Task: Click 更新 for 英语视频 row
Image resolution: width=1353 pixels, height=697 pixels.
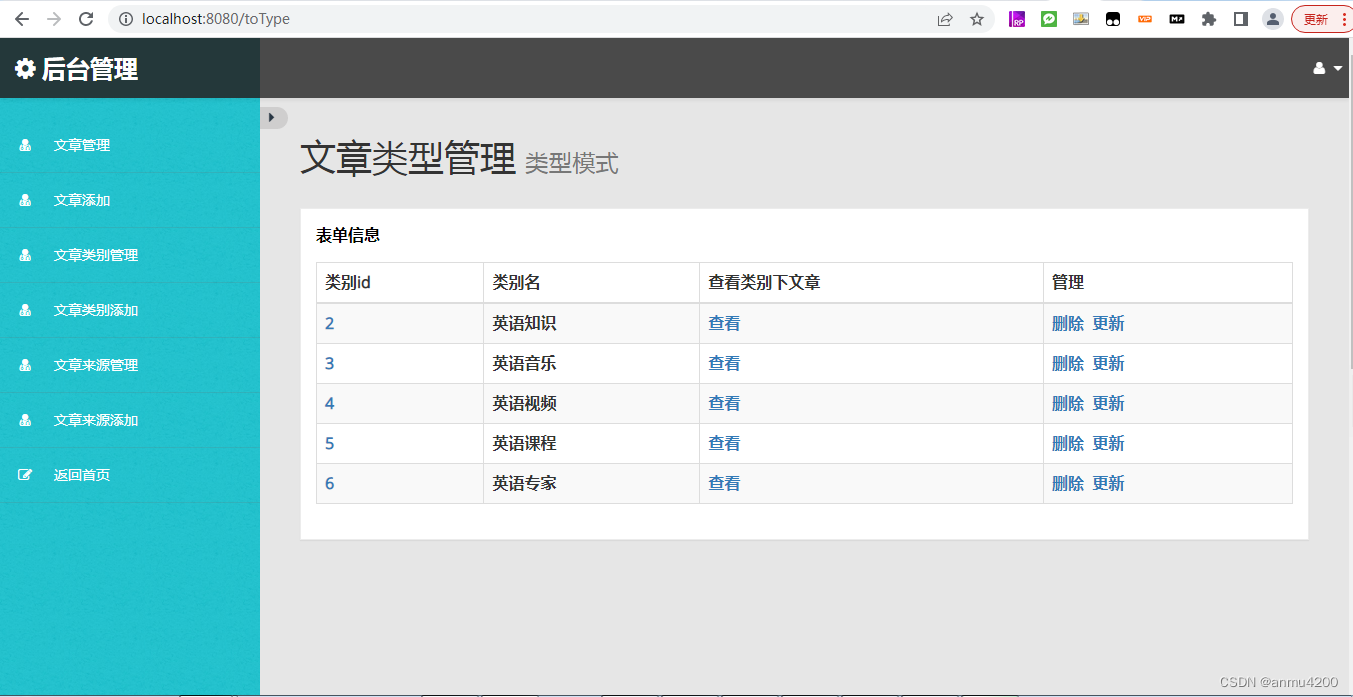Action: tap(1108, 403)
